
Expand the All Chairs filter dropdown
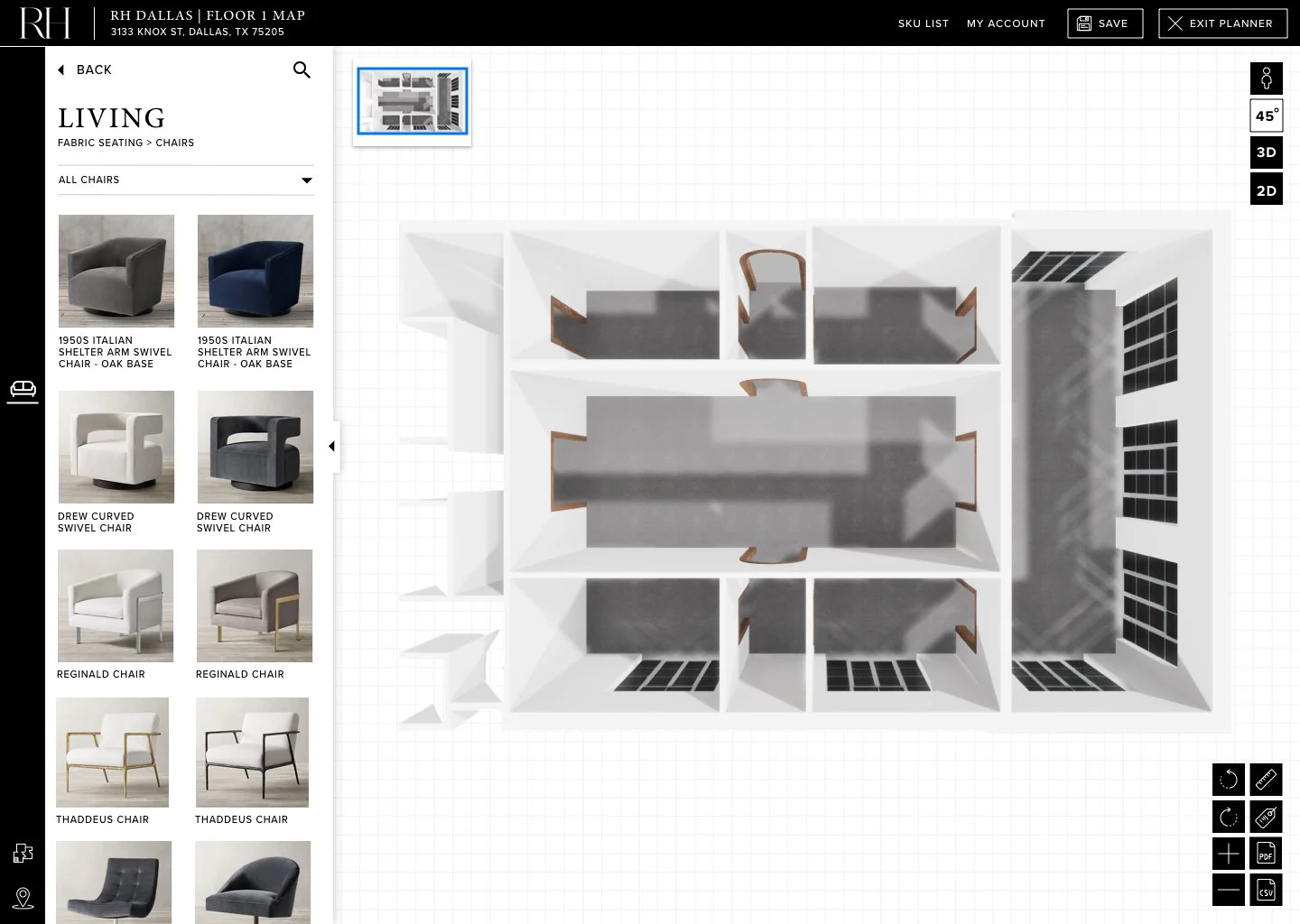186,180
